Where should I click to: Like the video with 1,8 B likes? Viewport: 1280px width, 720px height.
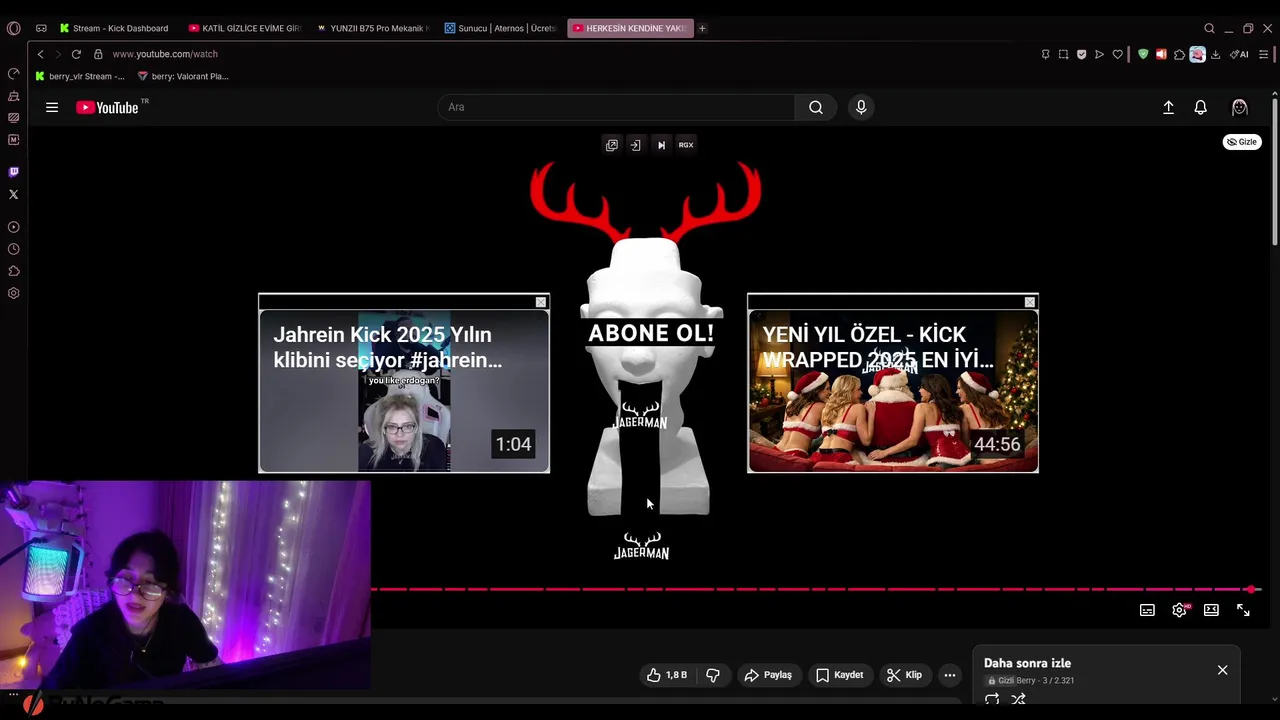(667, 675)
